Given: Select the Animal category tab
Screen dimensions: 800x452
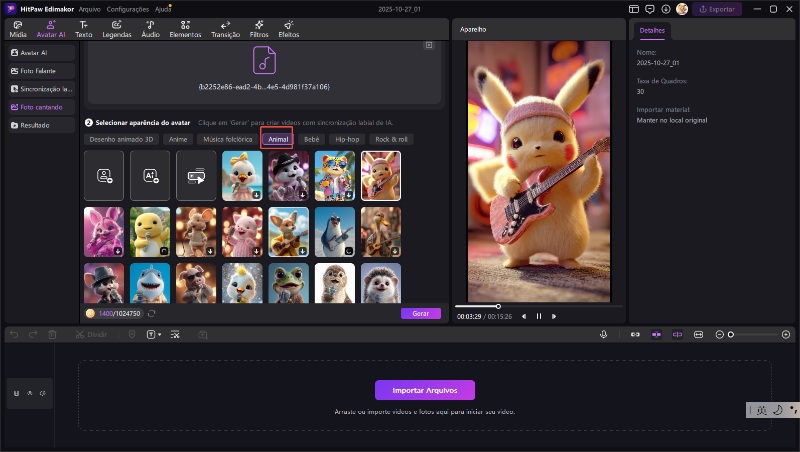Looking at the screenshot, I should (x=278, y=139).
